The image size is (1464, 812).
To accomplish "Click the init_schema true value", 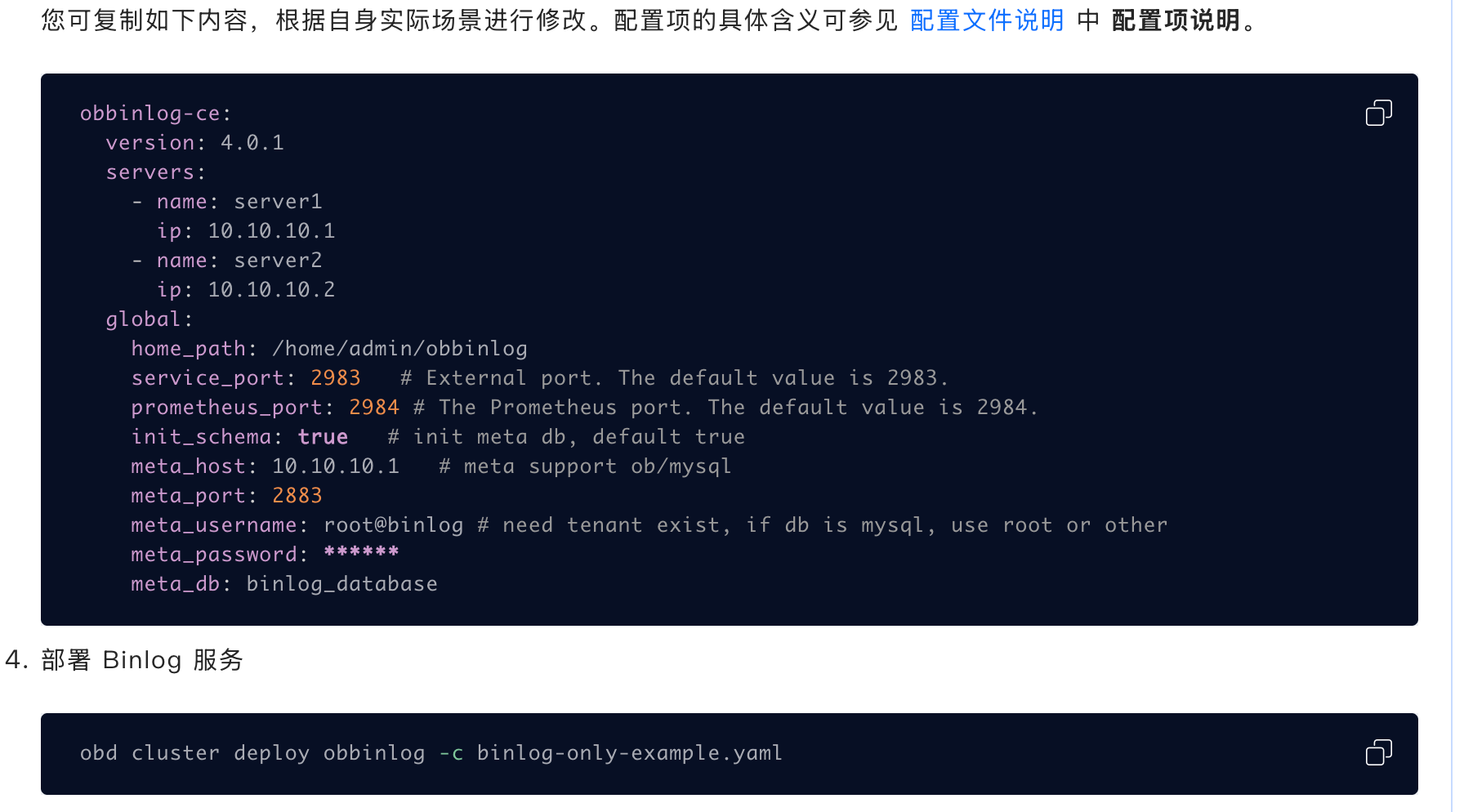I will point(323,437).
